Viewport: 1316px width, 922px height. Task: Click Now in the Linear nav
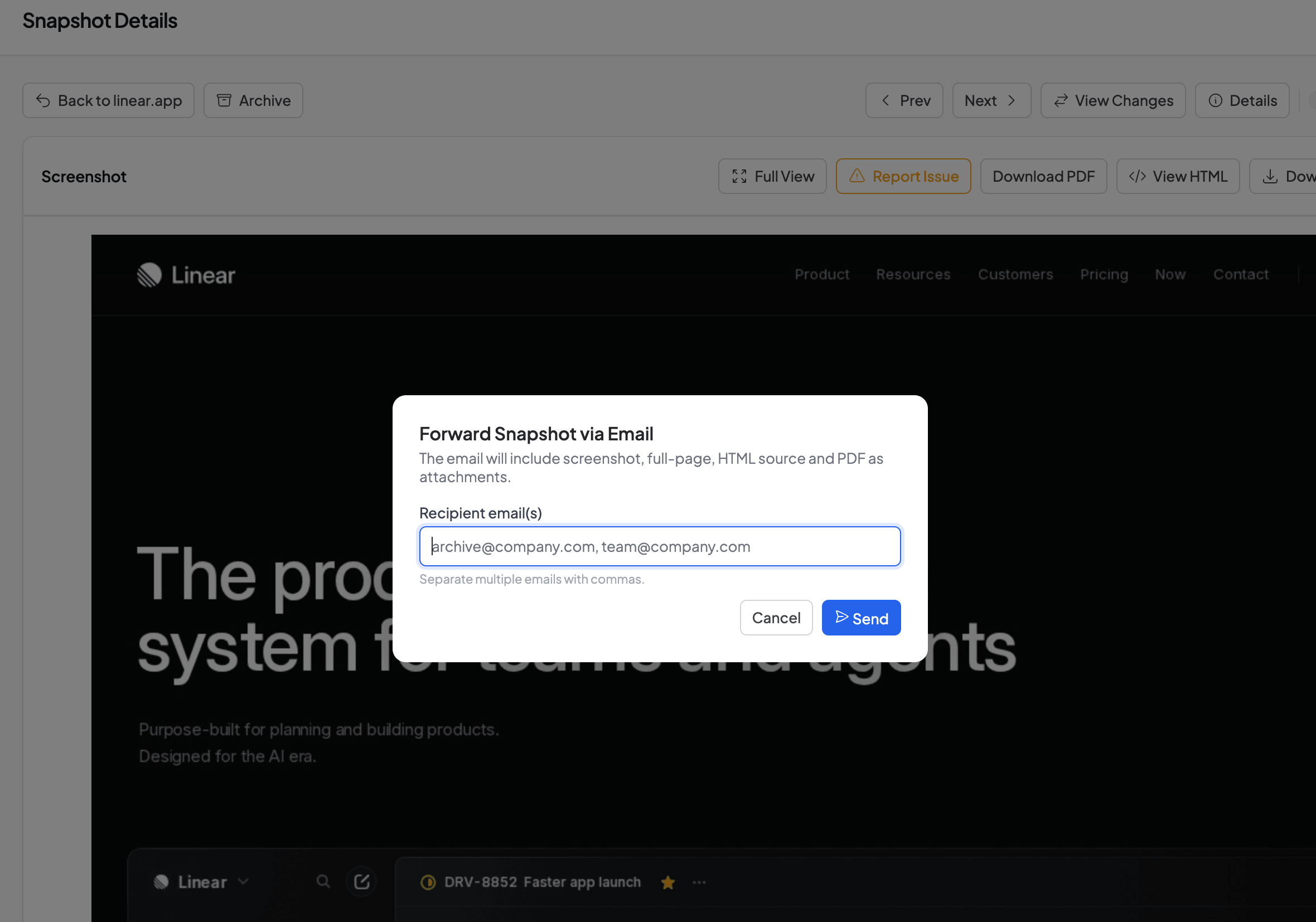[x=1170, y=274]
